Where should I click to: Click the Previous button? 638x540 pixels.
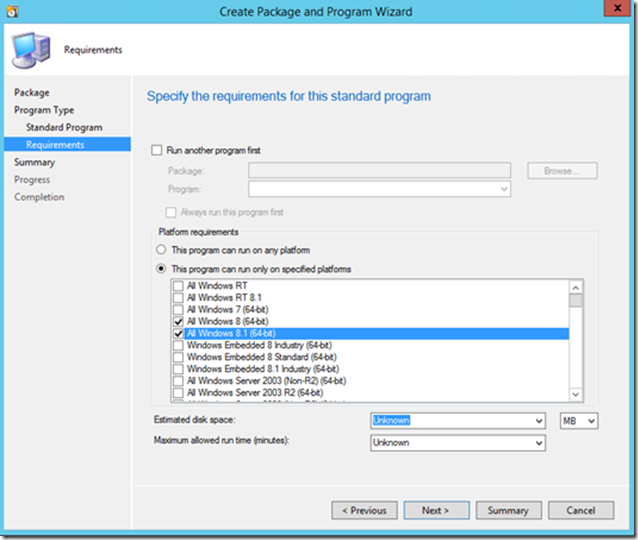(364, 510)
